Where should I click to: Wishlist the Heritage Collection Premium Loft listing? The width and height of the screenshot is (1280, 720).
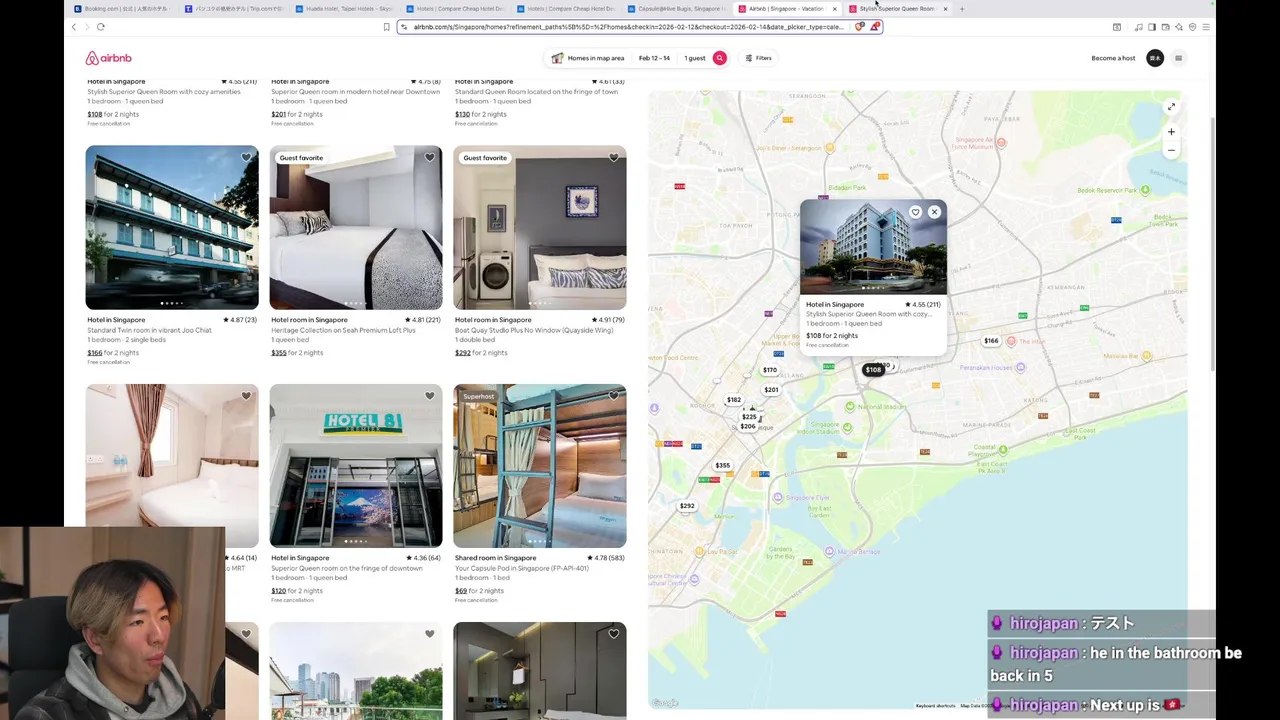(430, 158)
